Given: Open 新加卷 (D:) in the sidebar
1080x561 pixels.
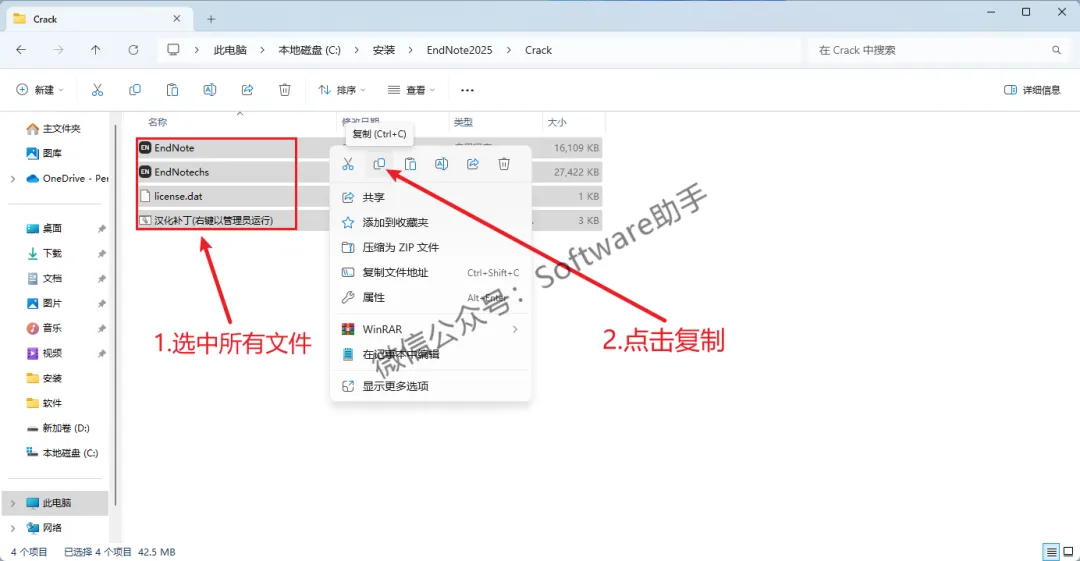Looking at the screenshot, I should 58,428.
